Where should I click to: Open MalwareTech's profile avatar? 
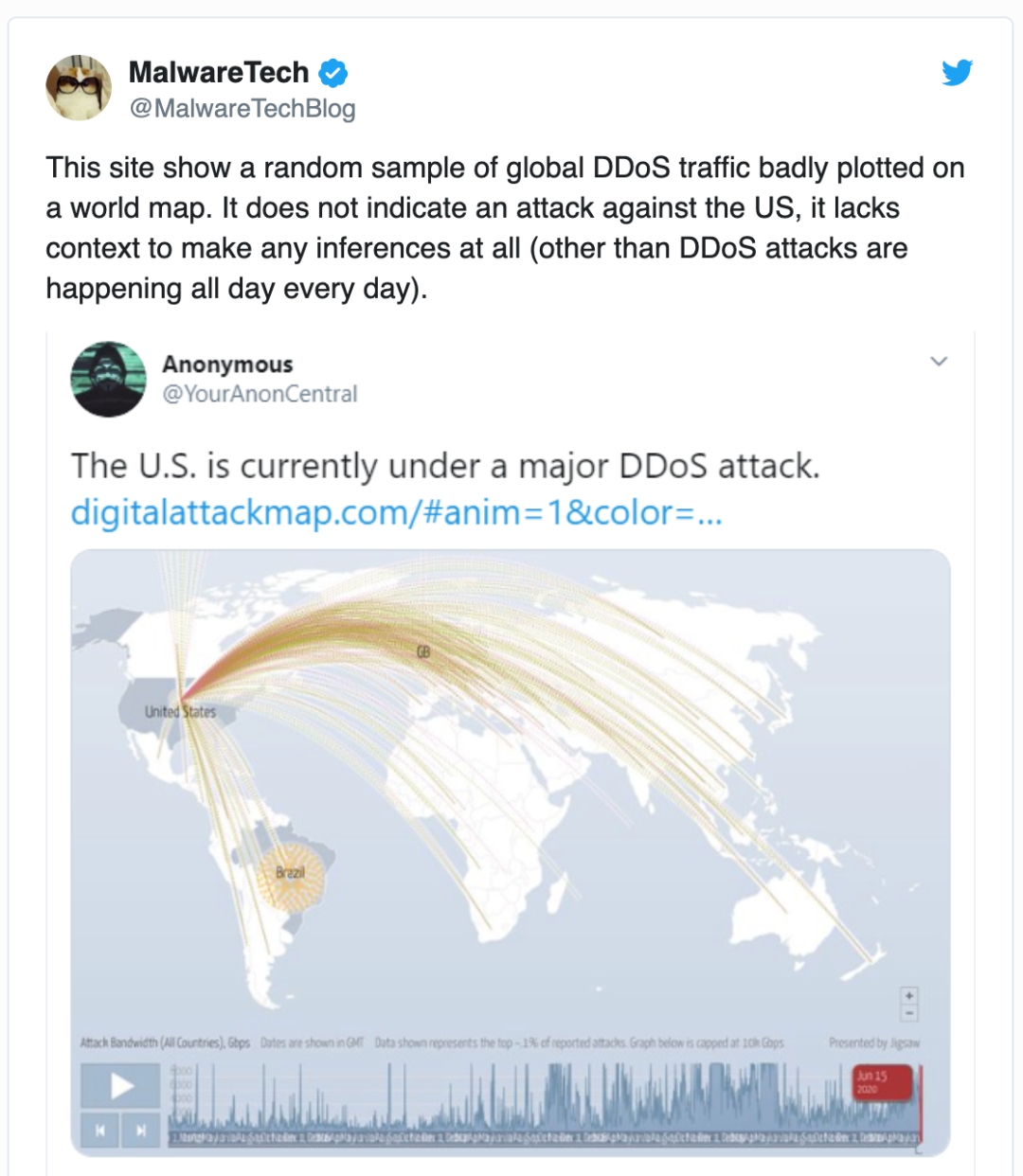coord(79,87)
